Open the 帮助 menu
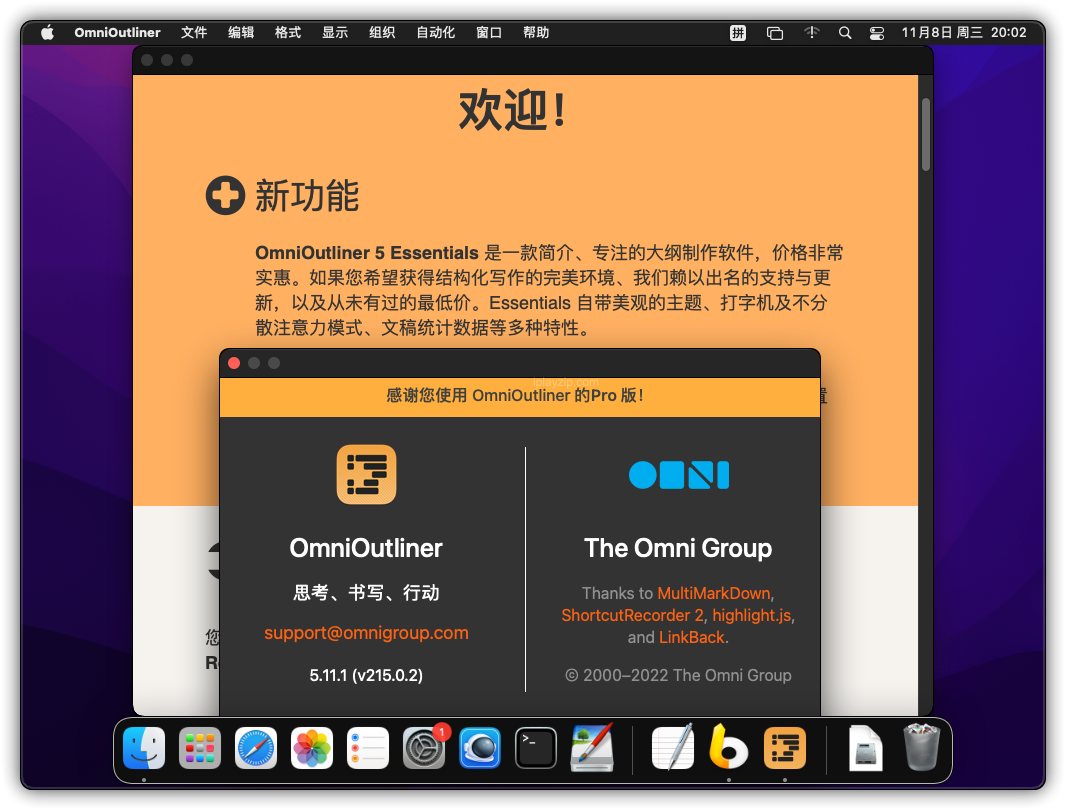This screenshot has height=810, width=1066. pos(536,33)
